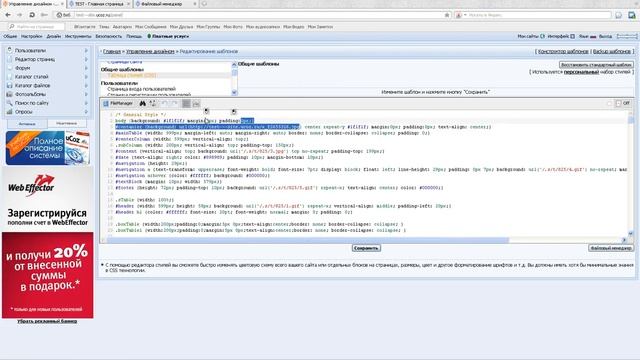Expand the arrow next to Фотоальбомы
This screenshot has height=360, width=640.
coord(86,94)
